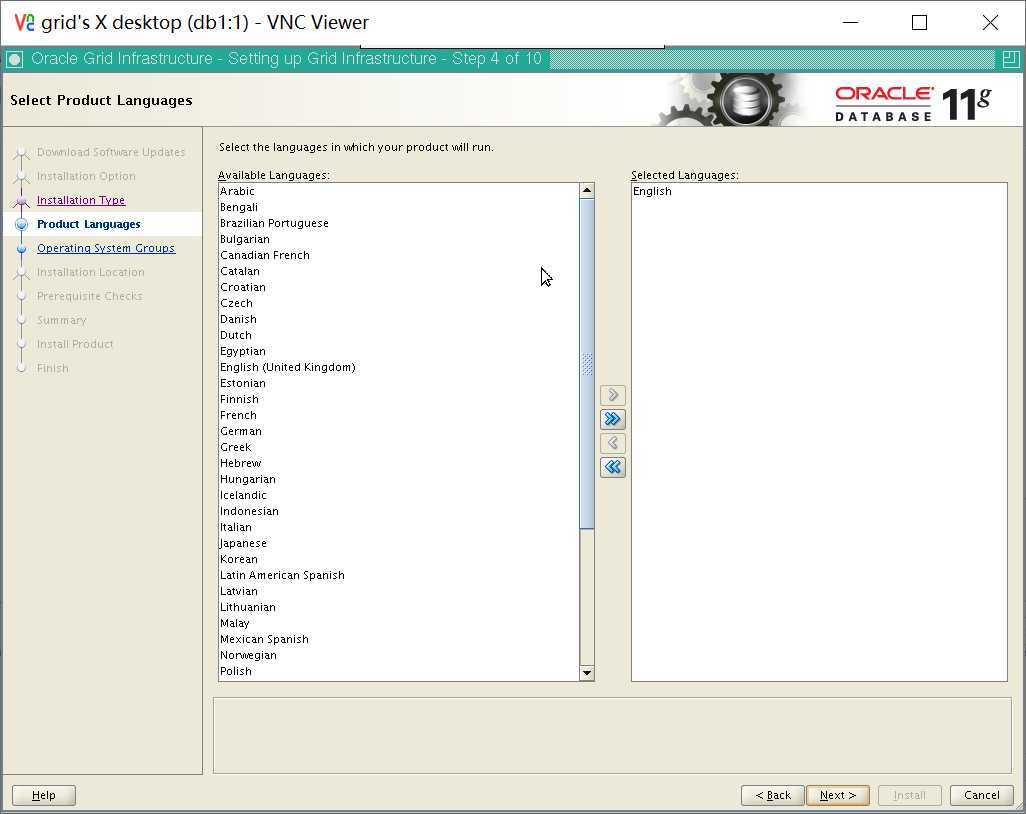Click the Finish step
The height and width of the screenshot is (814, 1026).
click(52, 368)
